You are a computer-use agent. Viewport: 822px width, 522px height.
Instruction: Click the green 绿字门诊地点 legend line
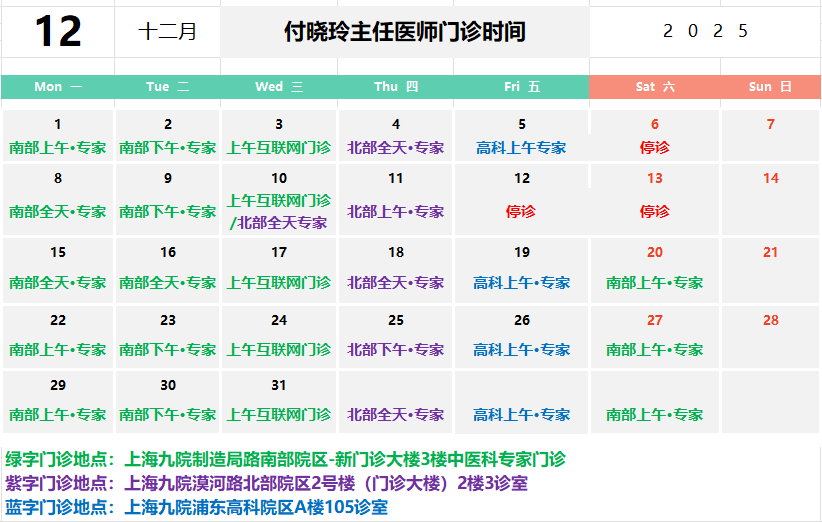(x=286, y=460)
